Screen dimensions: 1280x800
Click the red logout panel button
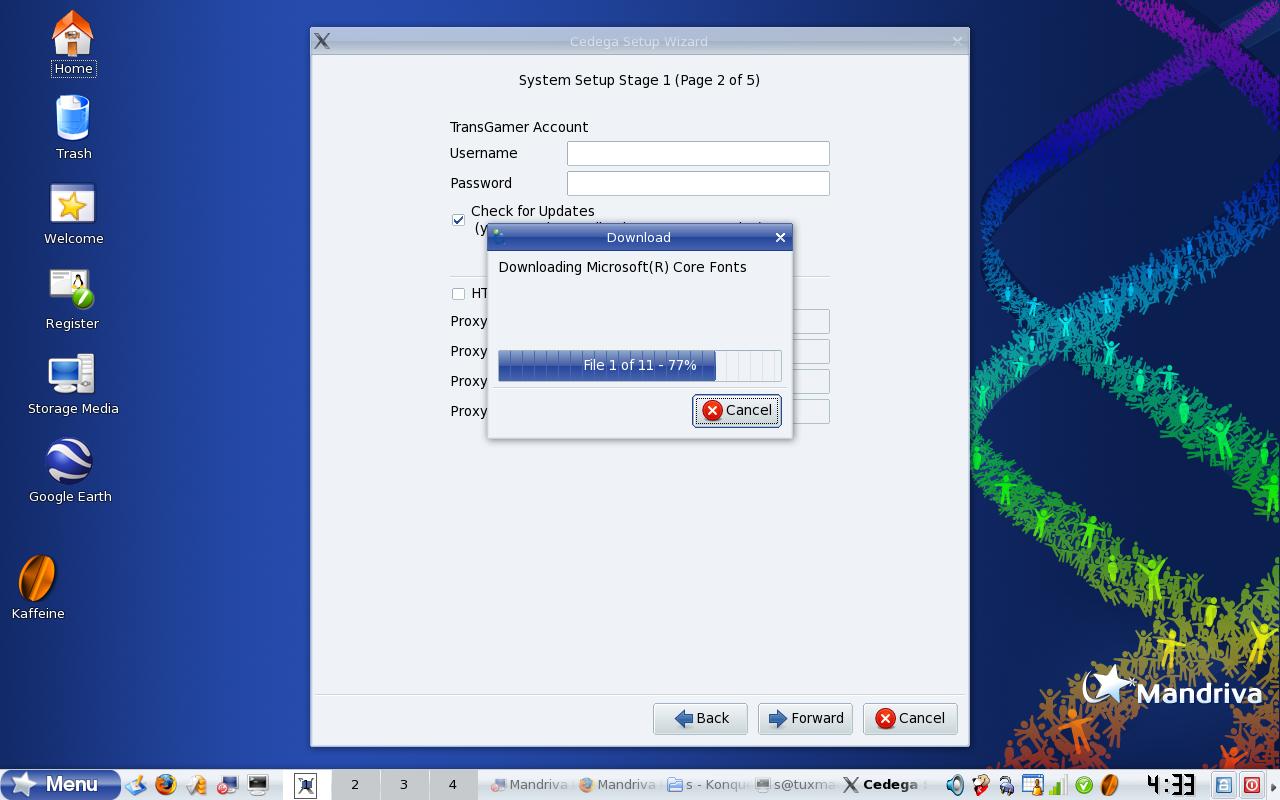(x=1251, y=785)
